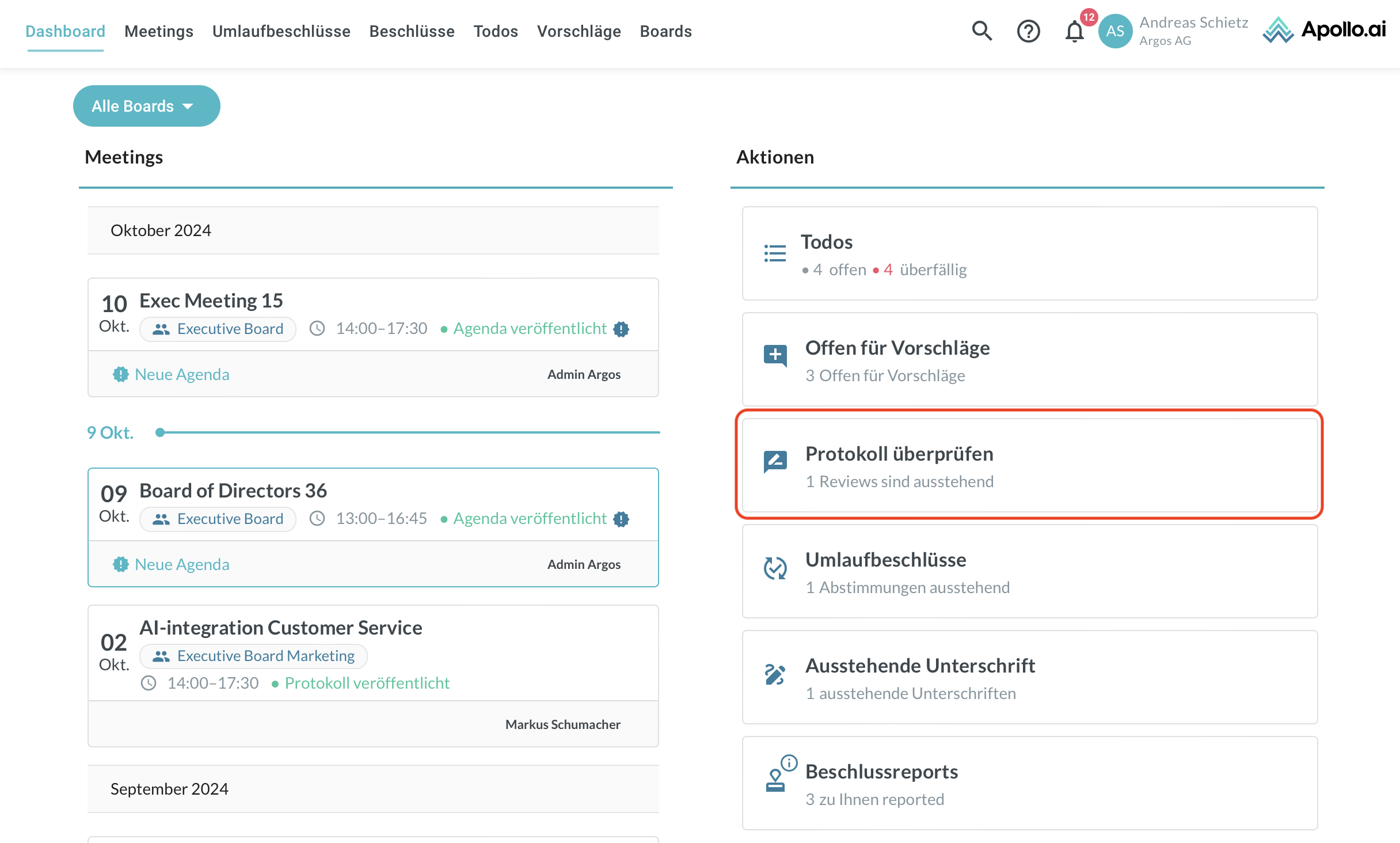Click the Apollo.ai logo
Screen dimensions: 1400x843
point(1323,30)
